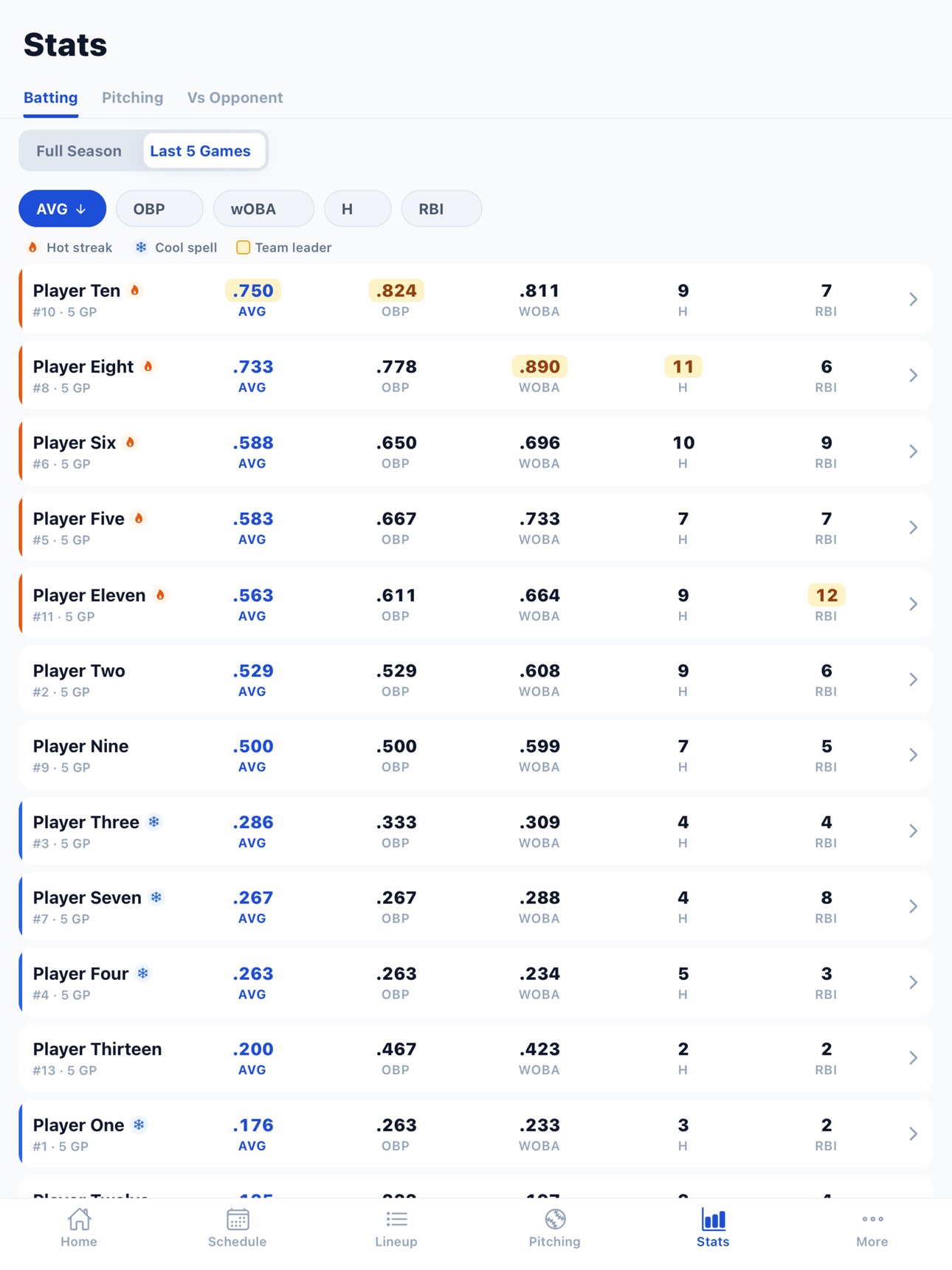952x1270 pixels.
Task: Open Player Six row chevron
Action: [913, 452]
